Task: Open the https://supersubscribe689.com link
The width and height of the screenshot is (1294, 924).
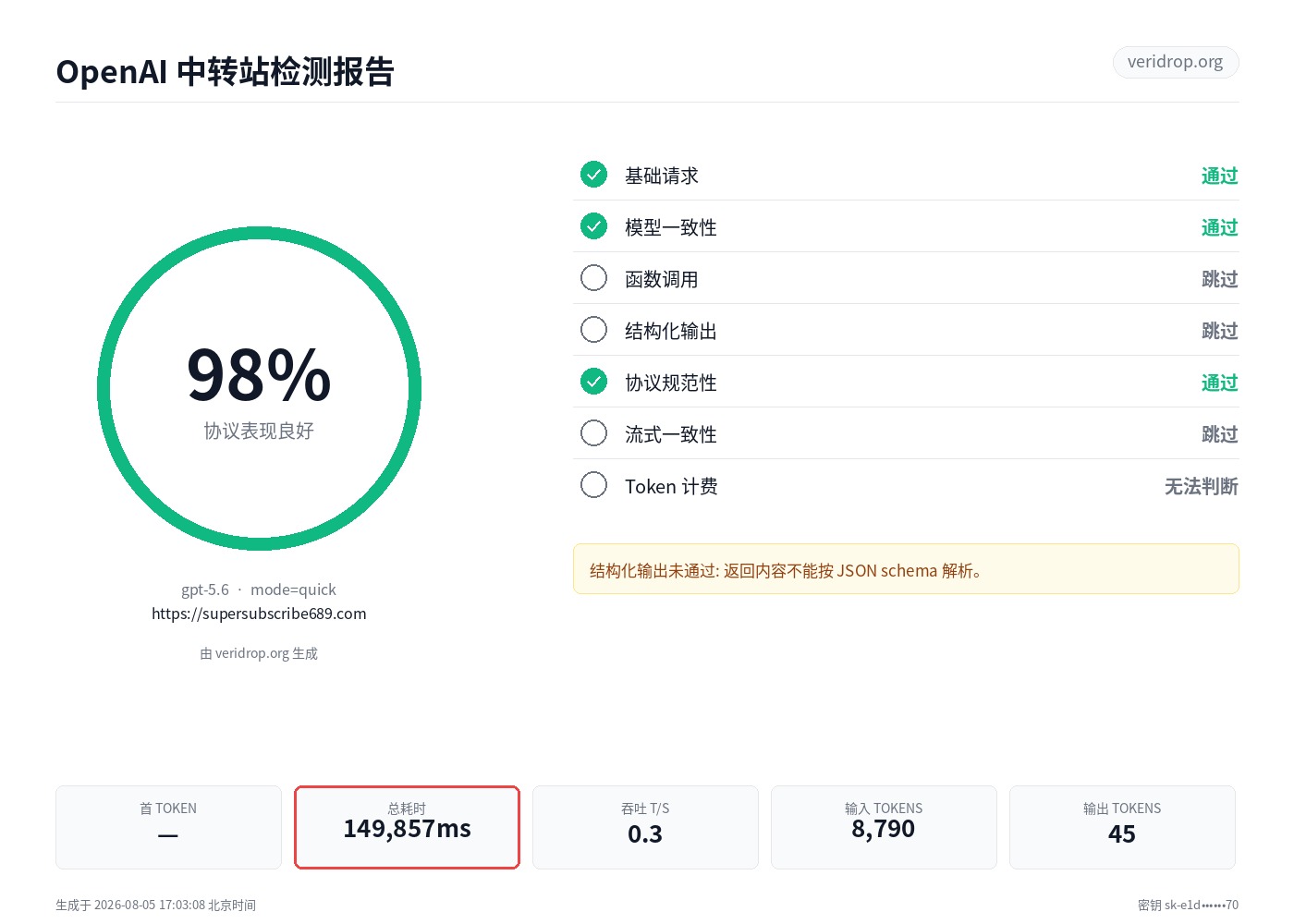Action: click(259, 614)
